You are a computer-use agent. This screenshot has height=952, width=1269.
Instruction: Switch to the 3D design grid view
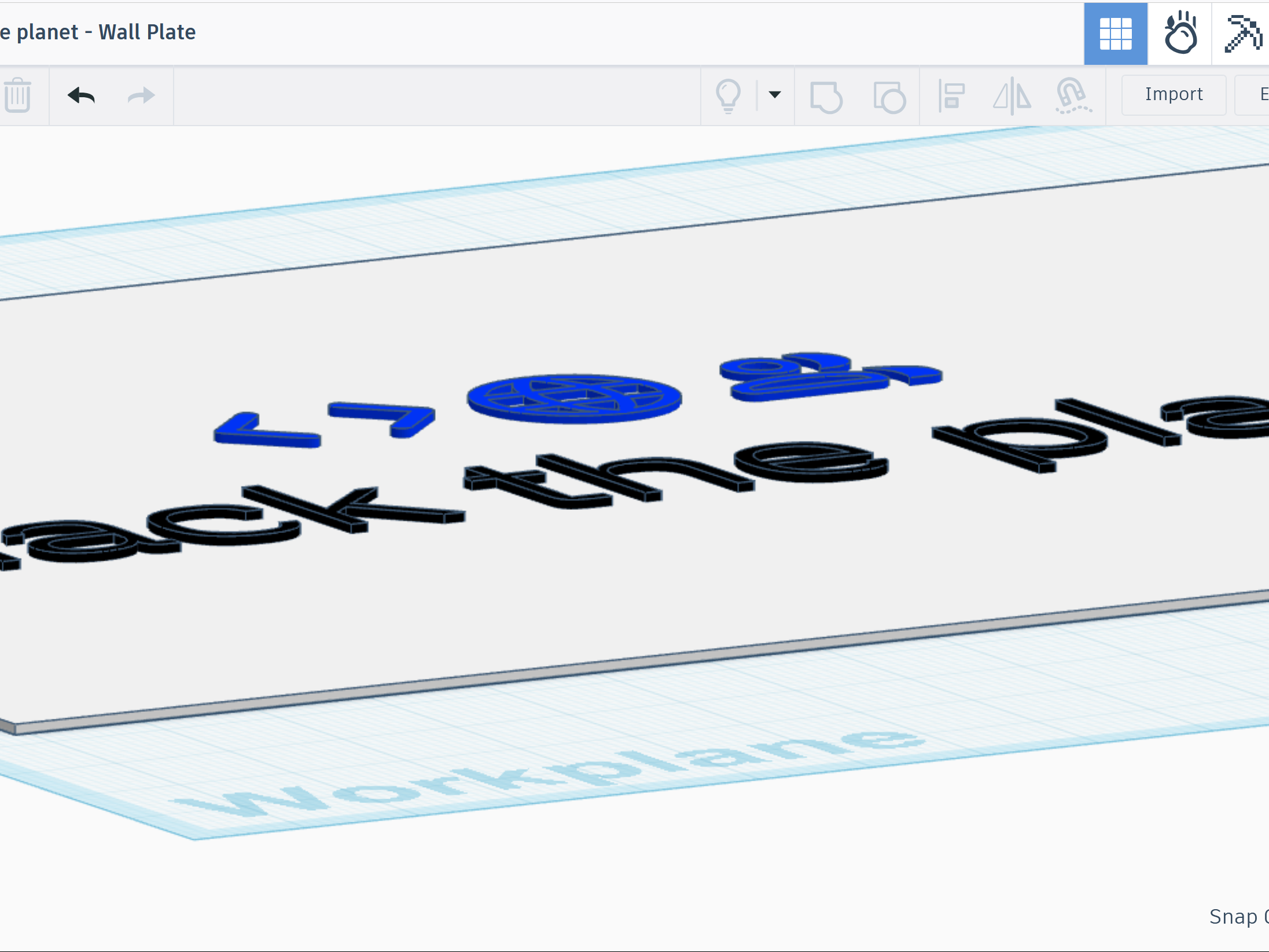click(1115, 34)
